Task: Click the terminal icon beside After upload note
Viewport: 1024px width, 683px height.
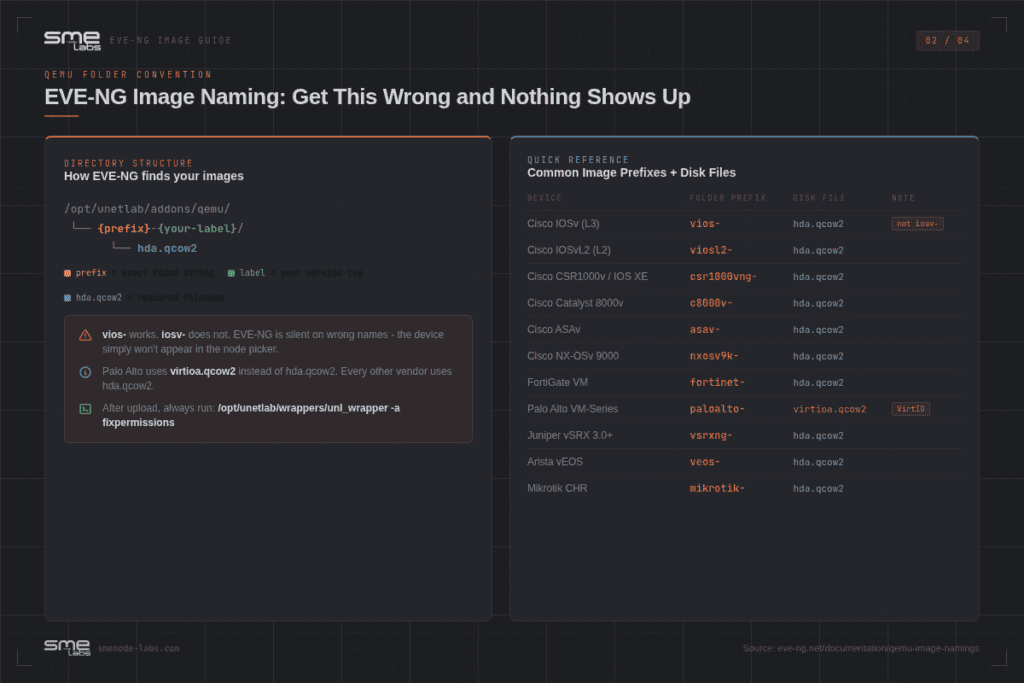Action: coord(86,409)
